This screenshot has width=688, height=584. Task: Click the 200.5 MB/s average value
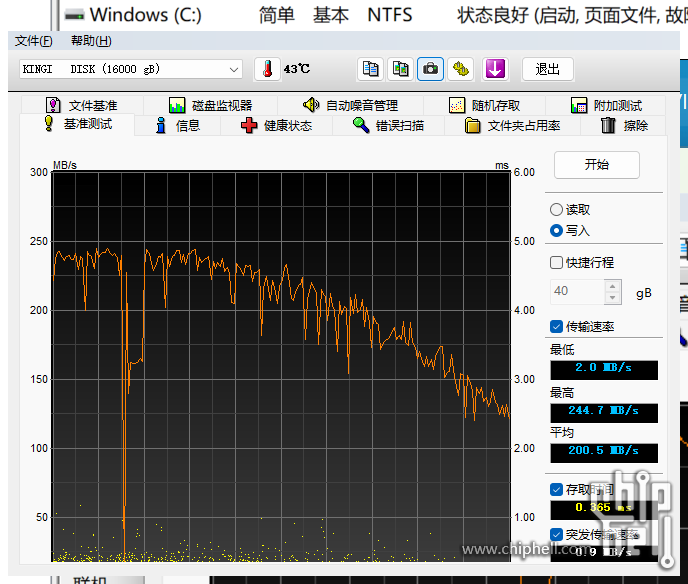coord(604,451)
